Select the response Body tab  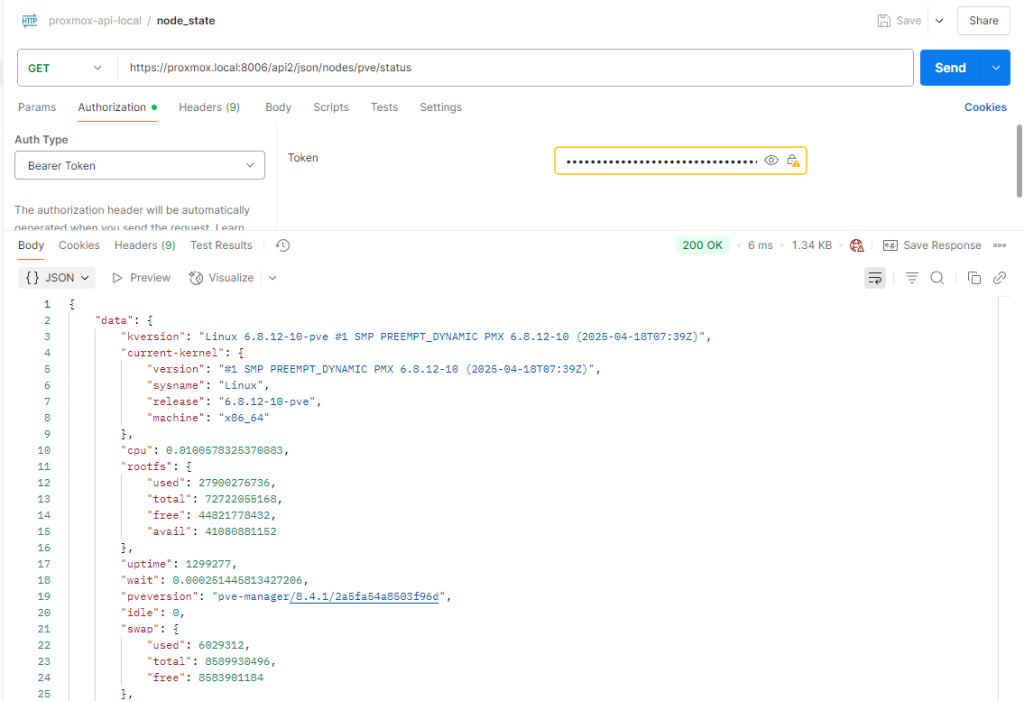[x=31, y=245]
